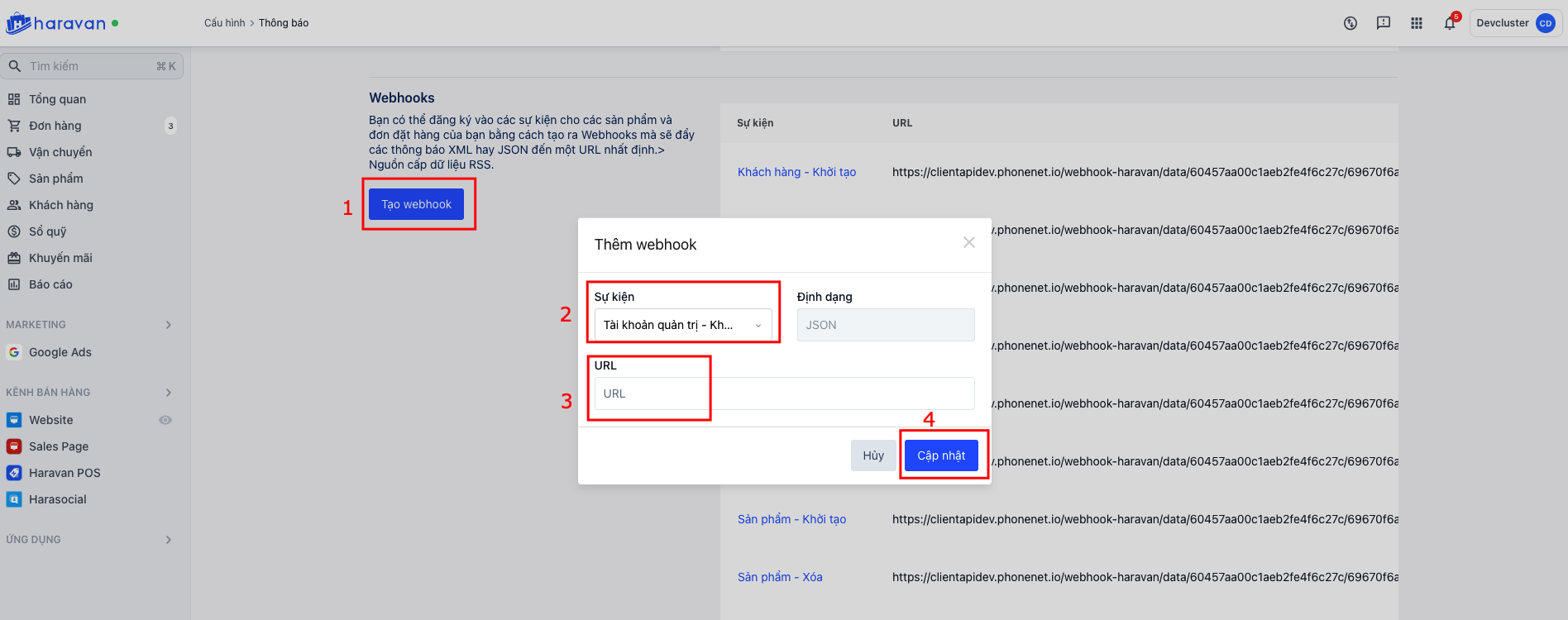Click the Tạo webhook button
Image resolution: width=1568 pixels, height=620 pixels.
click(x=416, y=204)
